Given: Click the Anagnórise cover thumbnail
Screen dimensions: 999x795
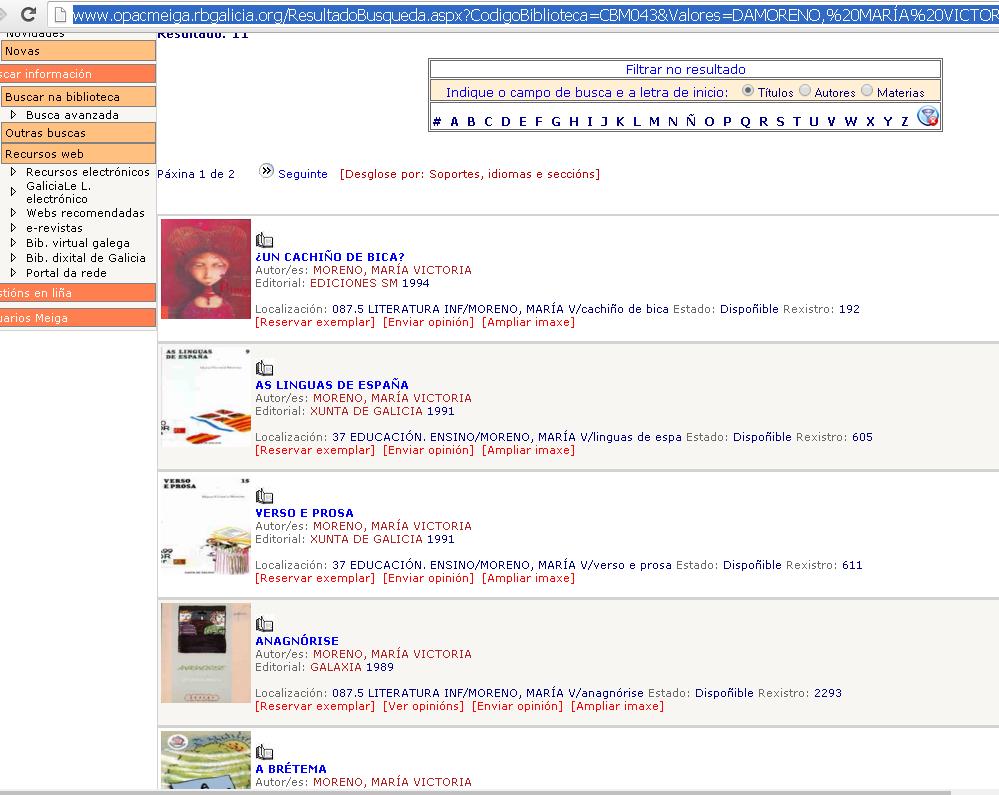Looking at the screenshot, I should tap(206, 653).
